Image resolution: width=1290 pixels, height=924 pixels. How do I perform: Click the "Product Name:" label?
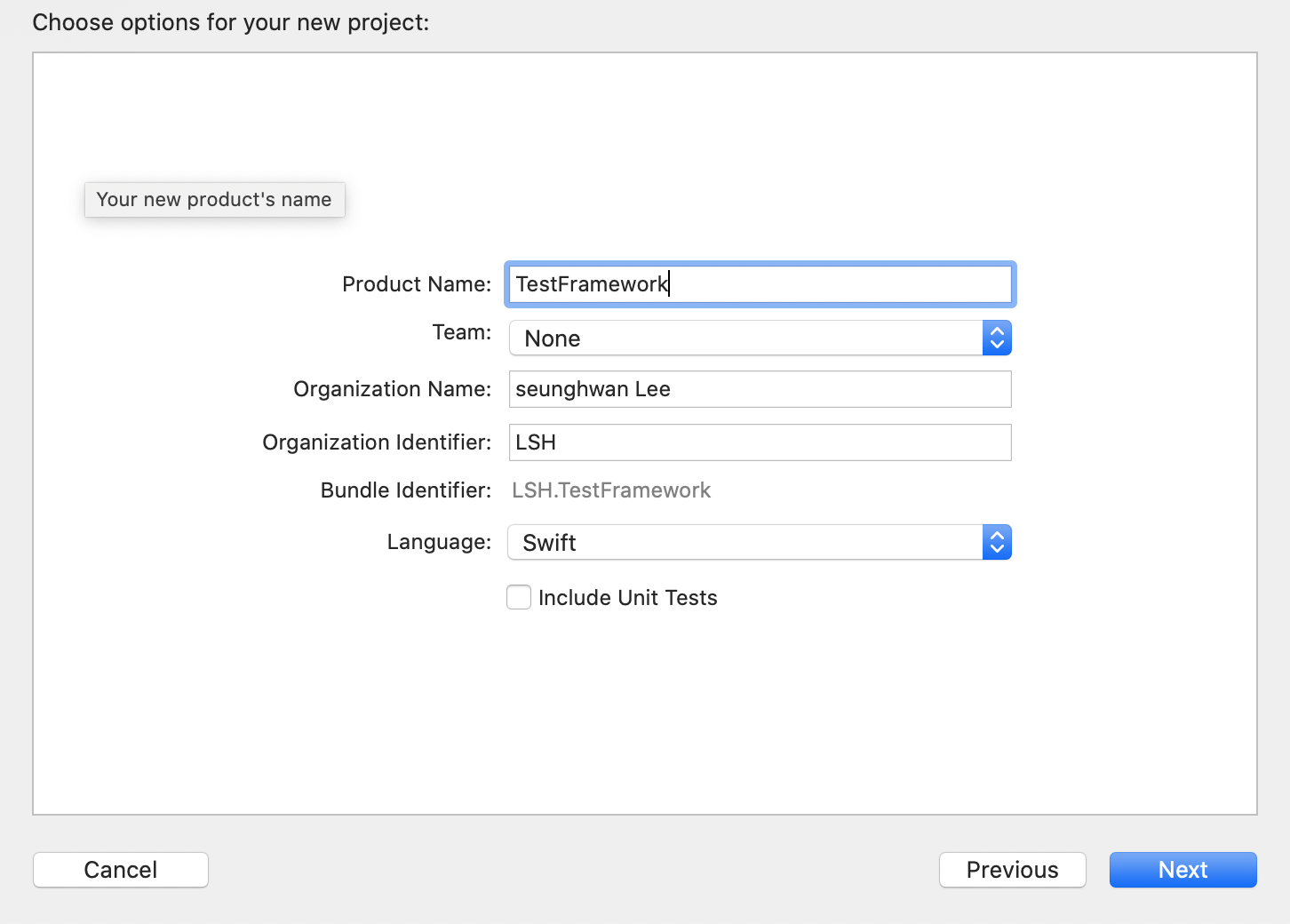pos(417,284)
